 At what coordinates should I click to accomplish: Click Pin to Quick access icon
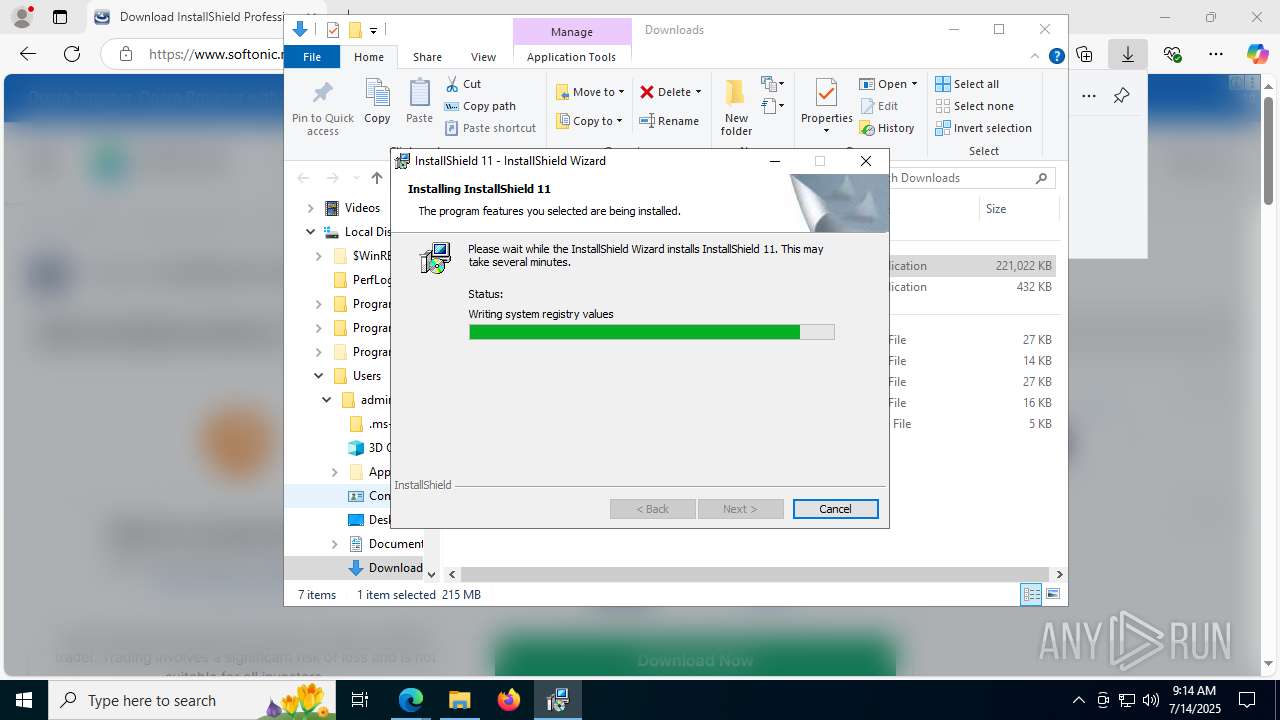point(322,94)
